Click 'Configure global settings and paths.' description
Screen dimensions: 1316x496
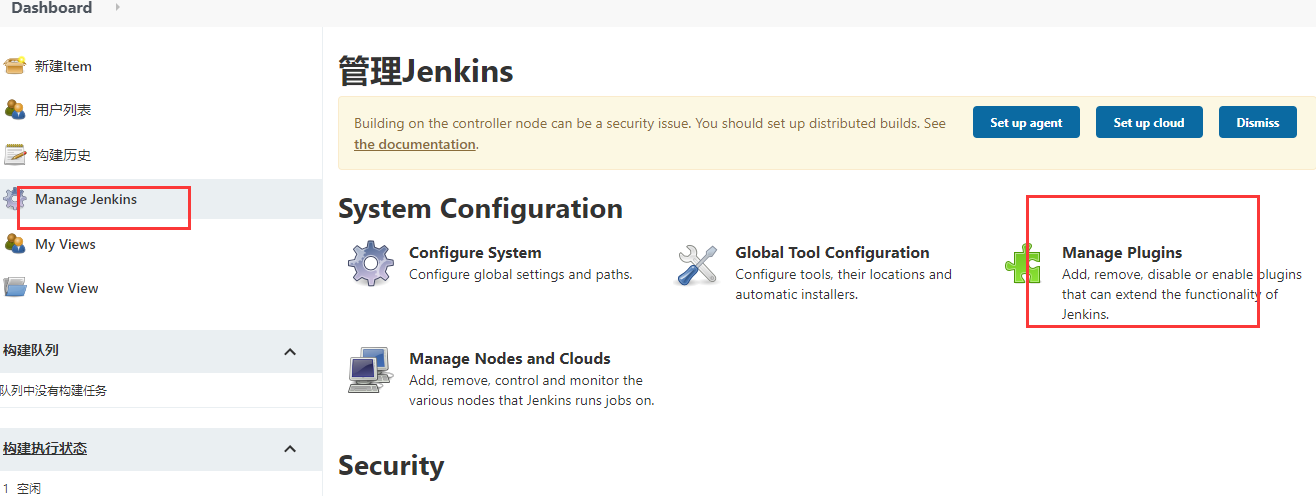[521, 274]
